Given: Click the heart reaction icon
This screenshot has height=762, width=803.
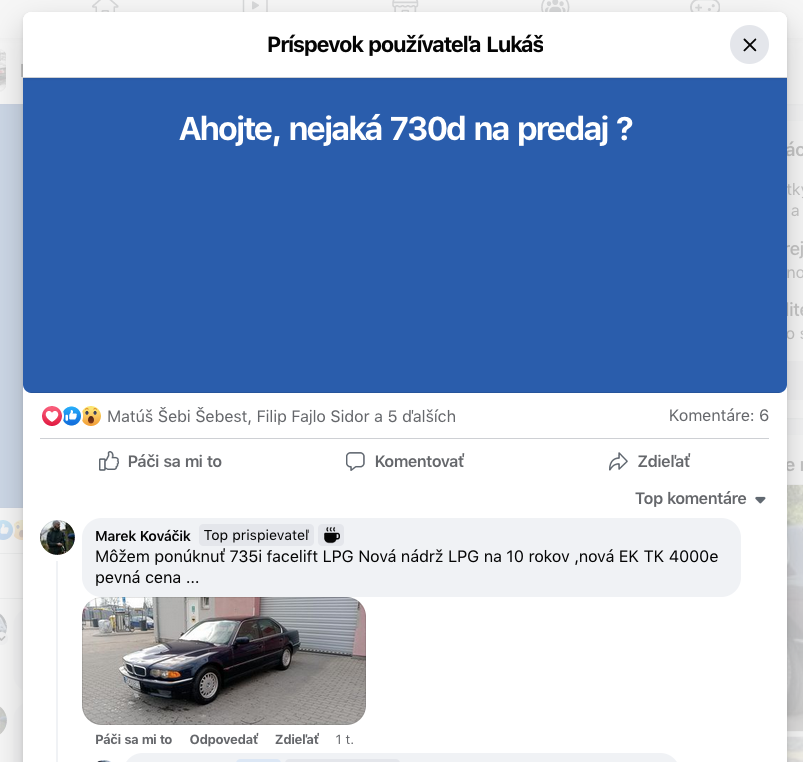Looking at the screenshot, I should [51, 416].
